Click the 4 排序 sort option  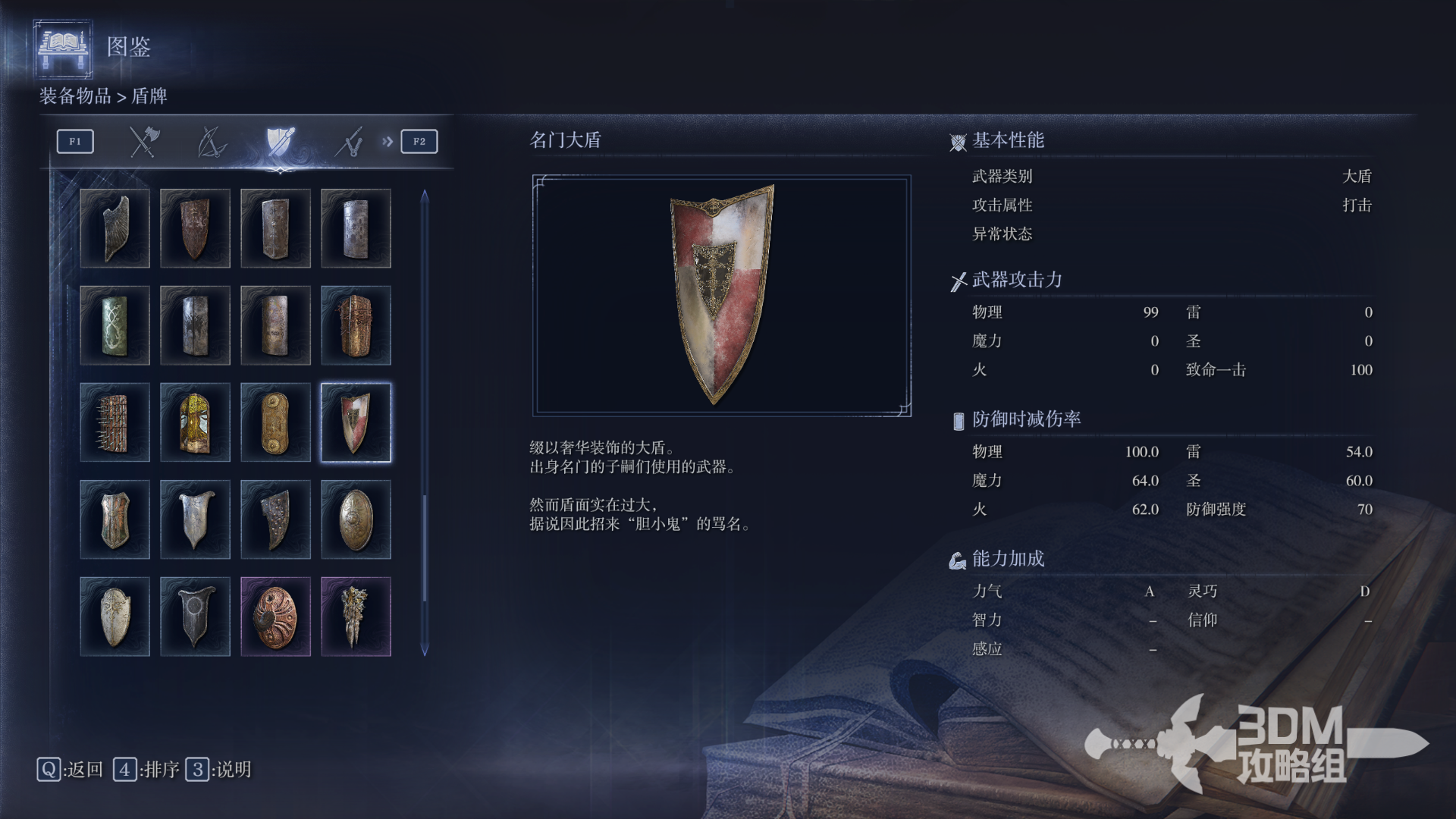[x=146, y=770]
